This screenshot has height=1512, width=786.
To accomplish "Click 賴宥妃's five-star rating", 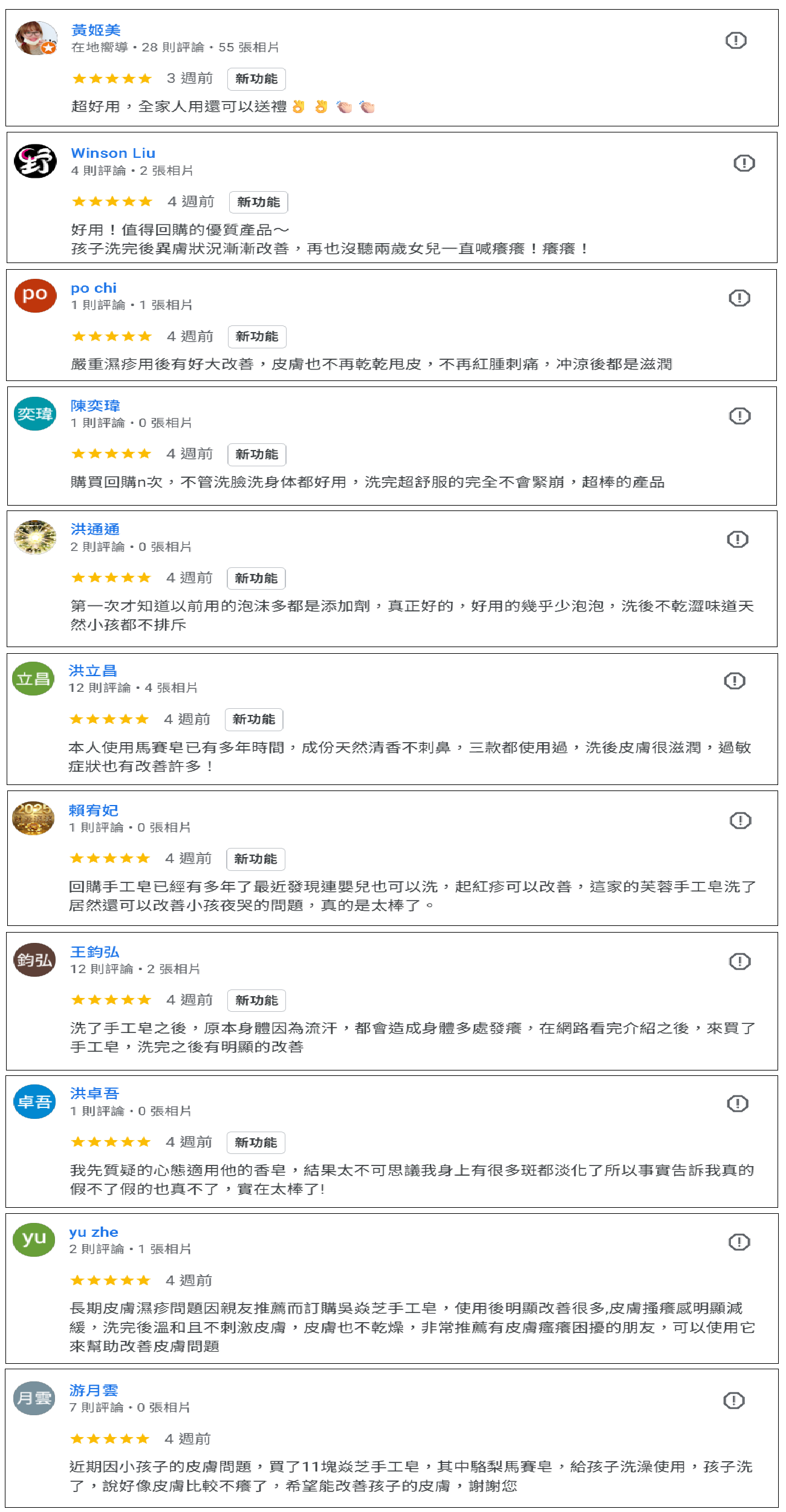I will coord(109,859).
